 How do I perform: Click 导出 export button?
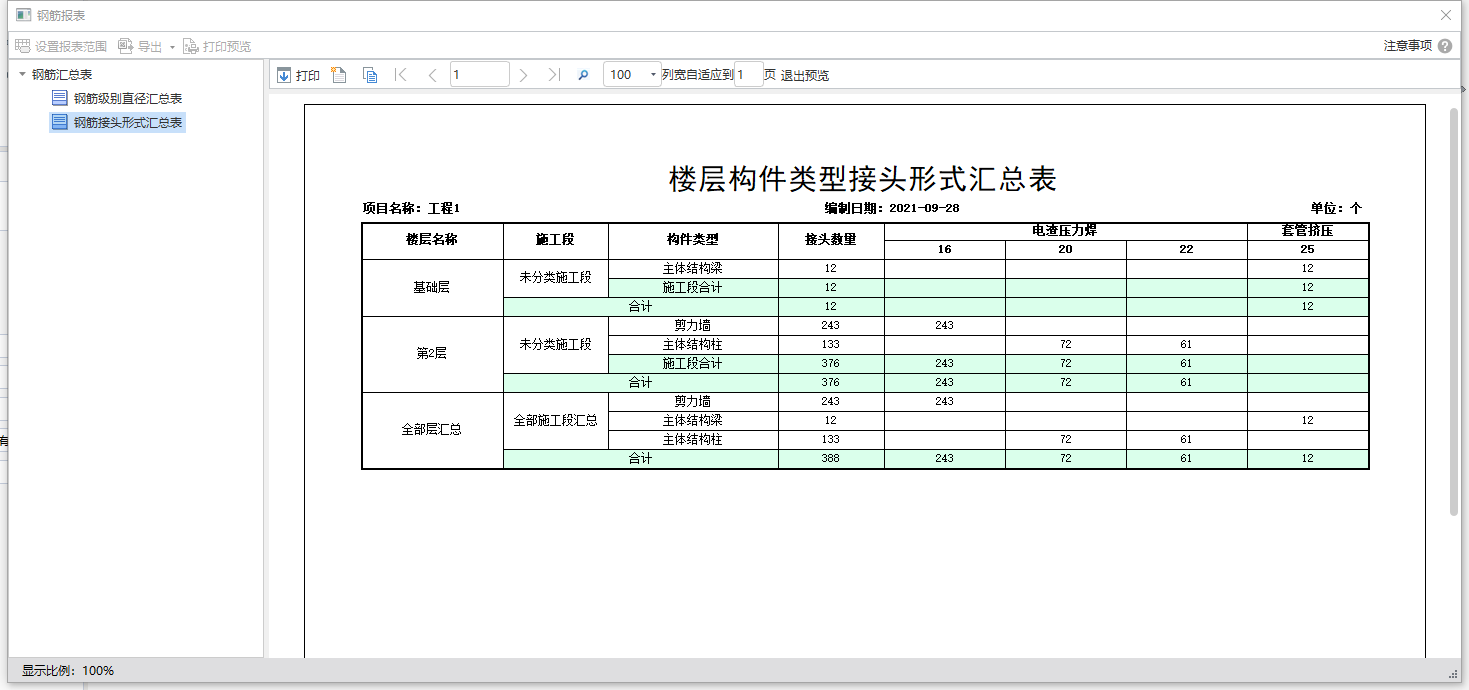140,46
